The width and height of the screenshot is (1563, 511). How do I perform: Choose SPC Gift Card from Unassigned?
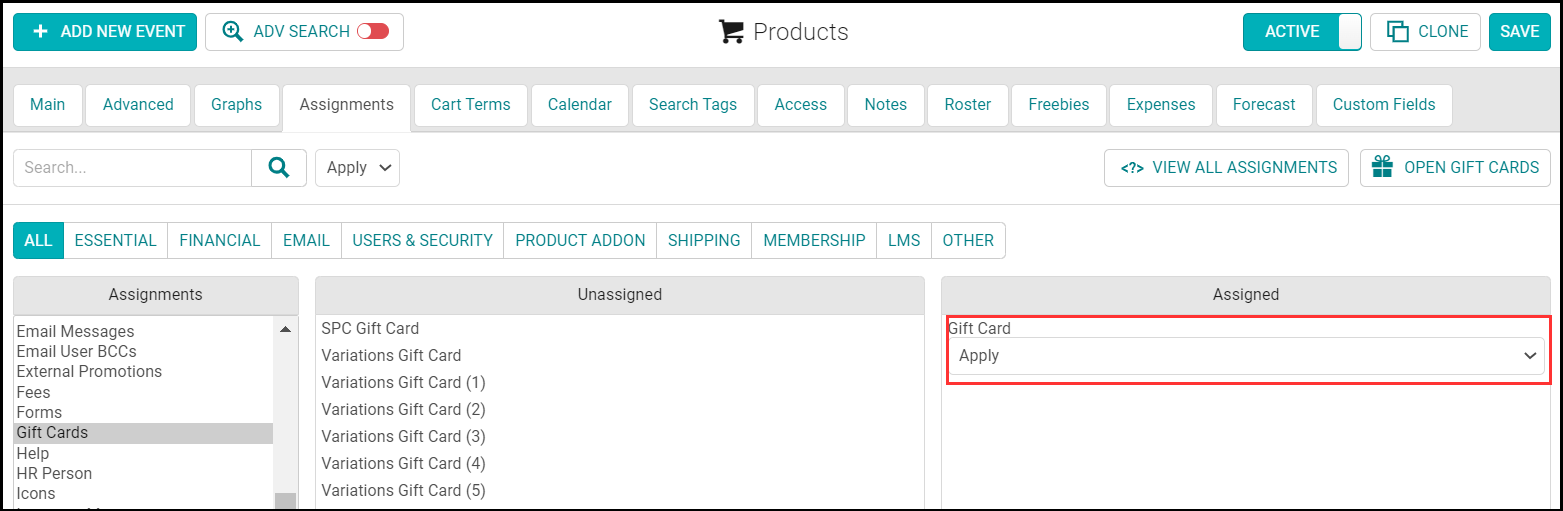(370, 328)
